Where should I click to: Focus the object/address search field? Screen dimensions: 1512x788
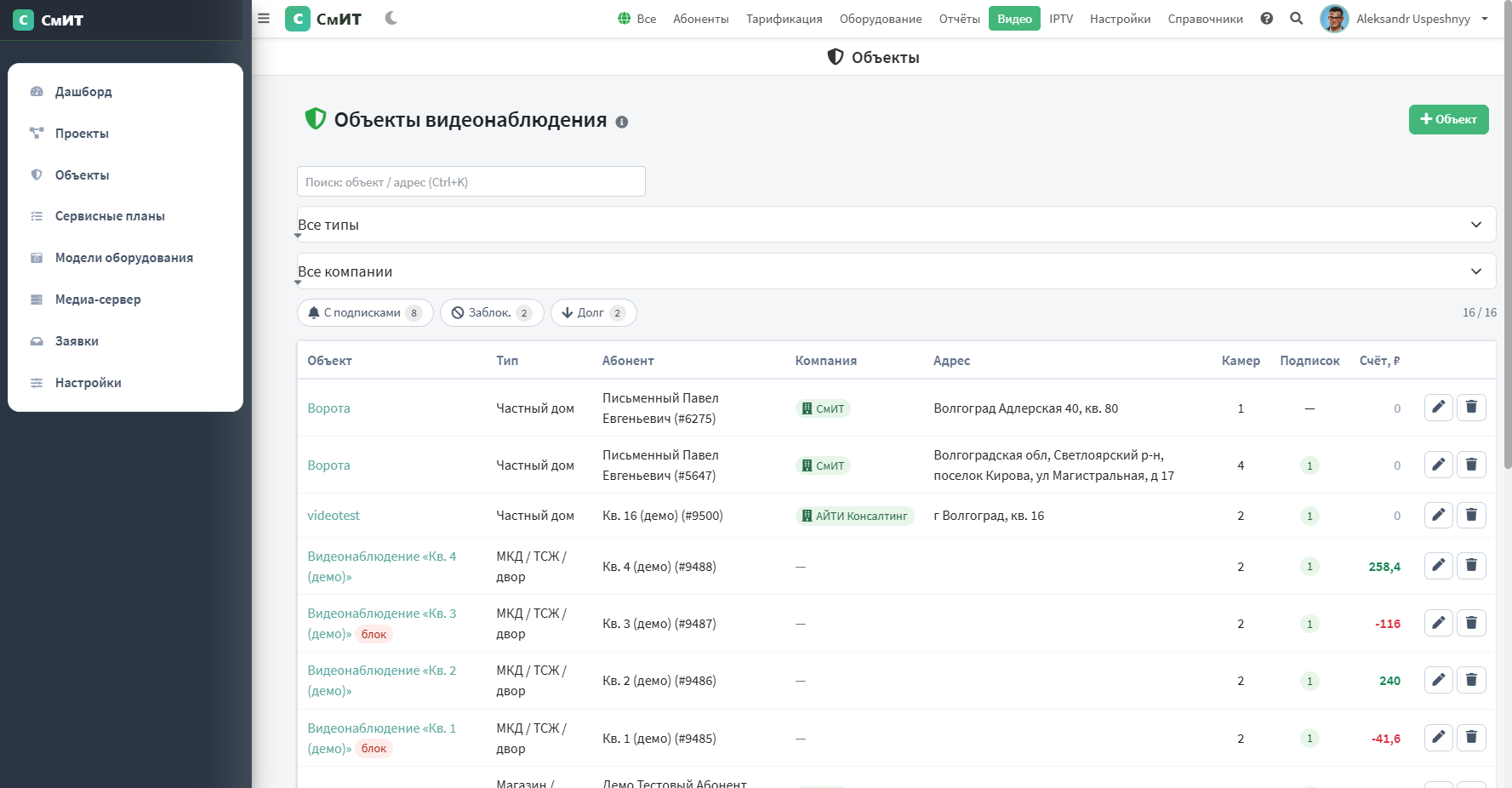point(471,181)
